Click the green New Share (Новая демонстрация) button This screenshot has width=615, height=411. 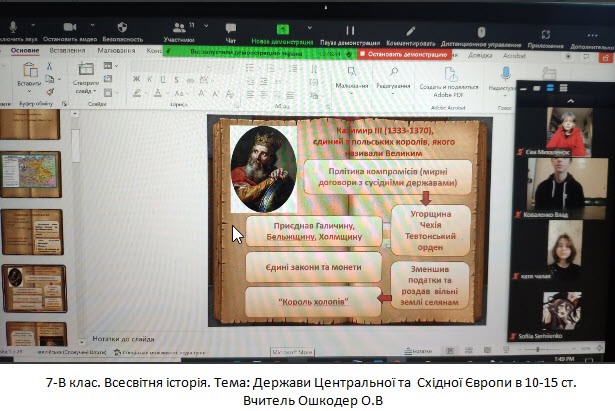(282, 30)
